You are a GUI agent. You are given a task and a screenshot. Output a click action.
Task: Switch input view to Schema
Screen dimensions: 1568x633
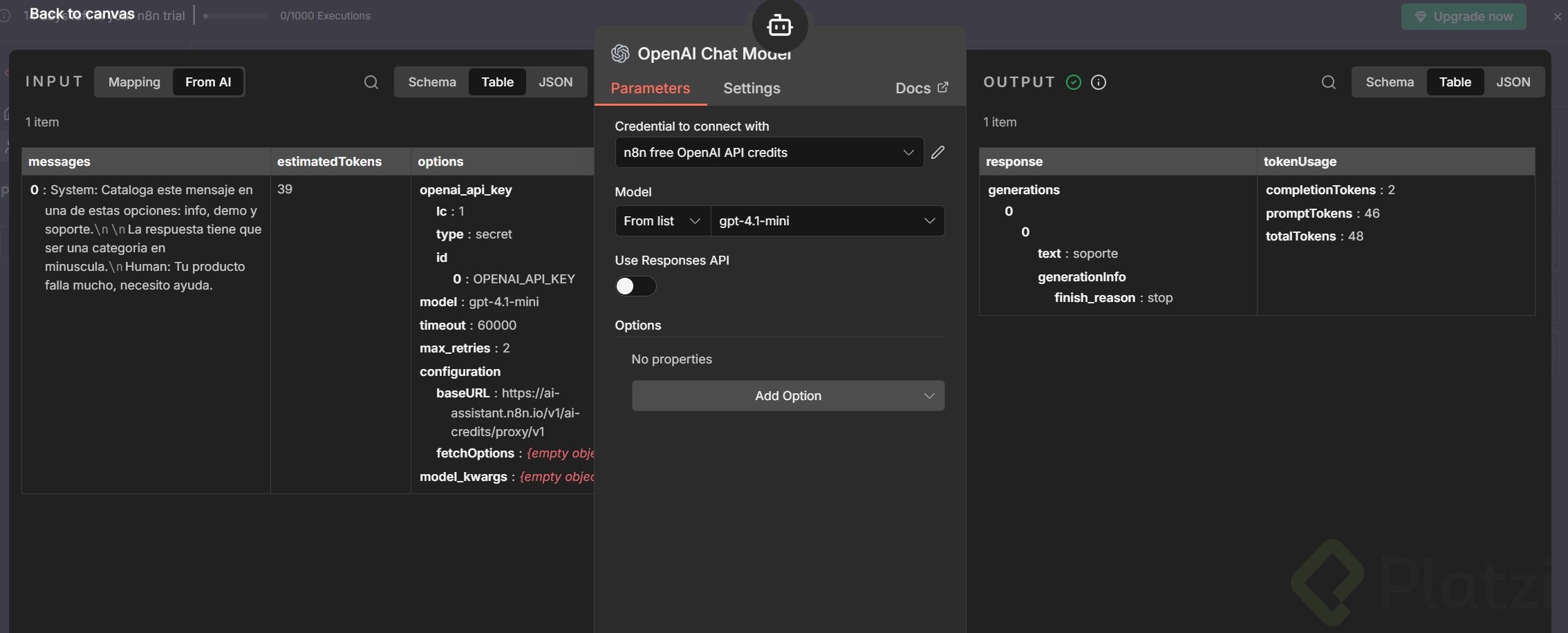point(432,82)
